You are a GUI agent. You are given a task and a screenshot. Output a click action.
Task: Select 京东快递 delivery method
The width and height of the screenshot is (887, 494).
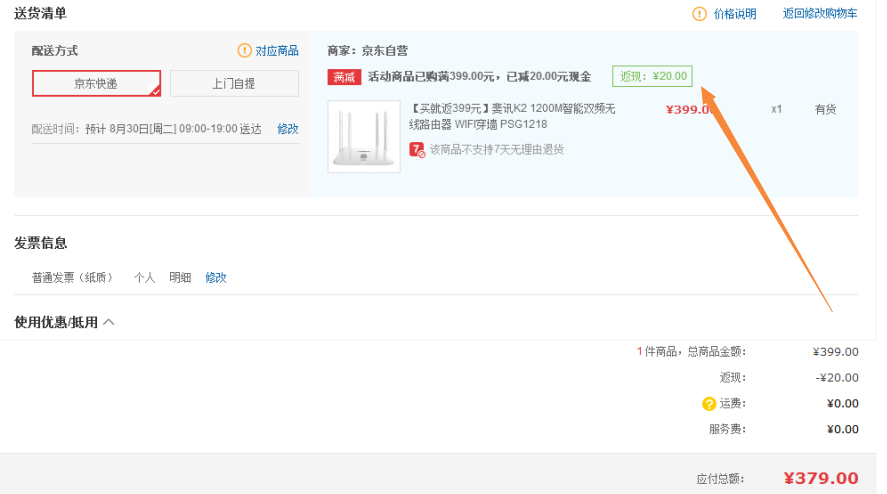point(96,84)
